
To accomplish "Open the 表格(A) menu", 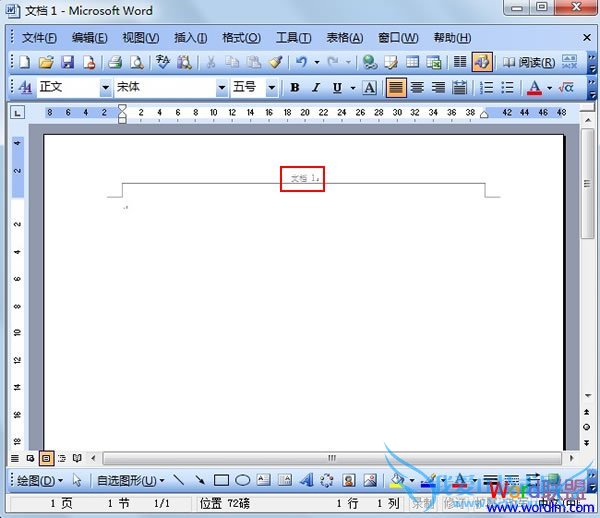I will click(x=344, y=38).
